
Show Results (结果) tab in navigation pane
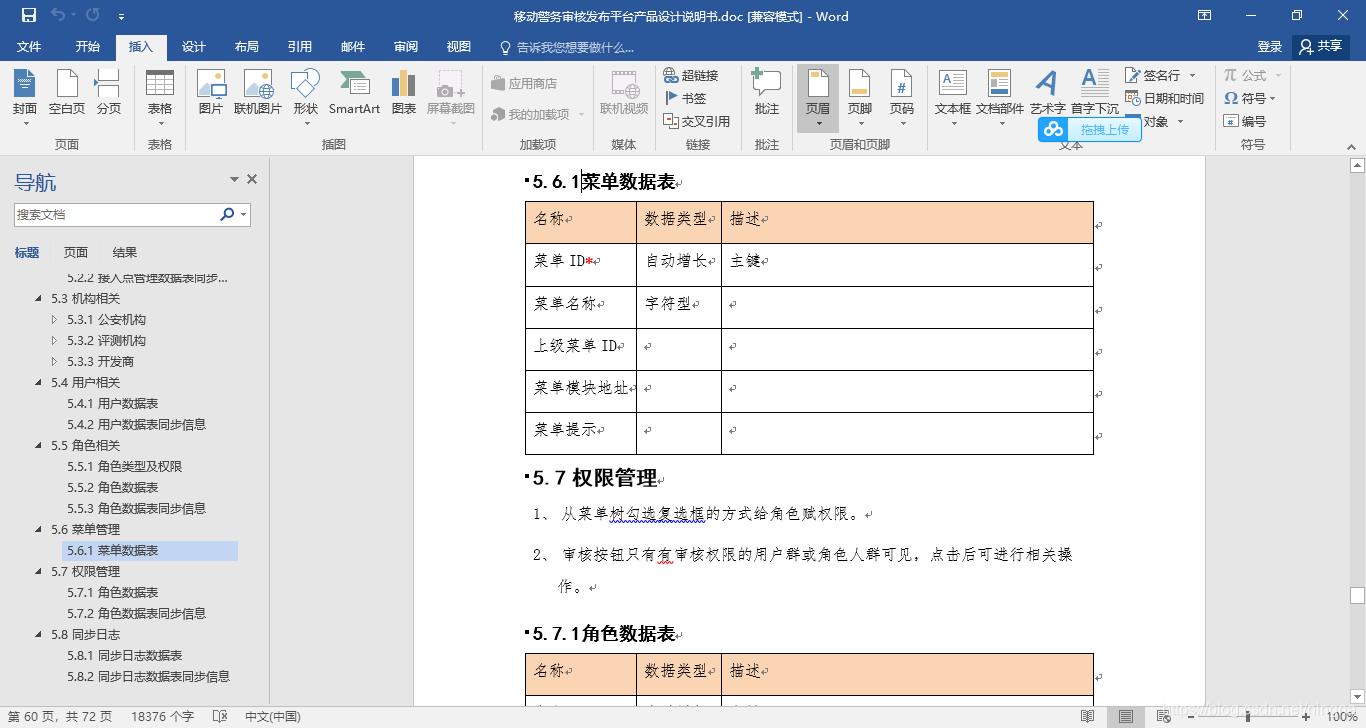pyautogui.click(x=125, y=253)
